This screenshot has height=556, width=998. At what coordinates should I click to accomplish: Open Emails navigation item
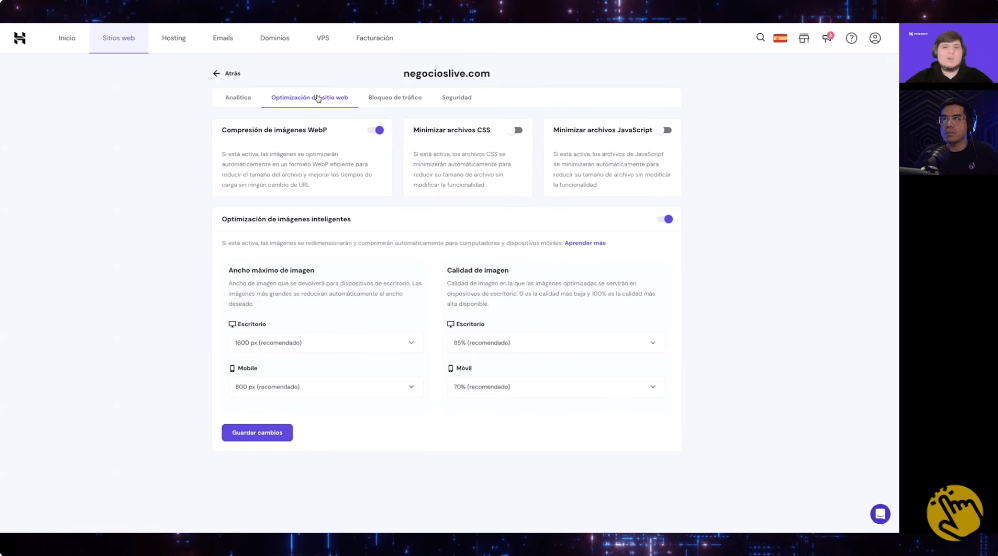point(223,38)
